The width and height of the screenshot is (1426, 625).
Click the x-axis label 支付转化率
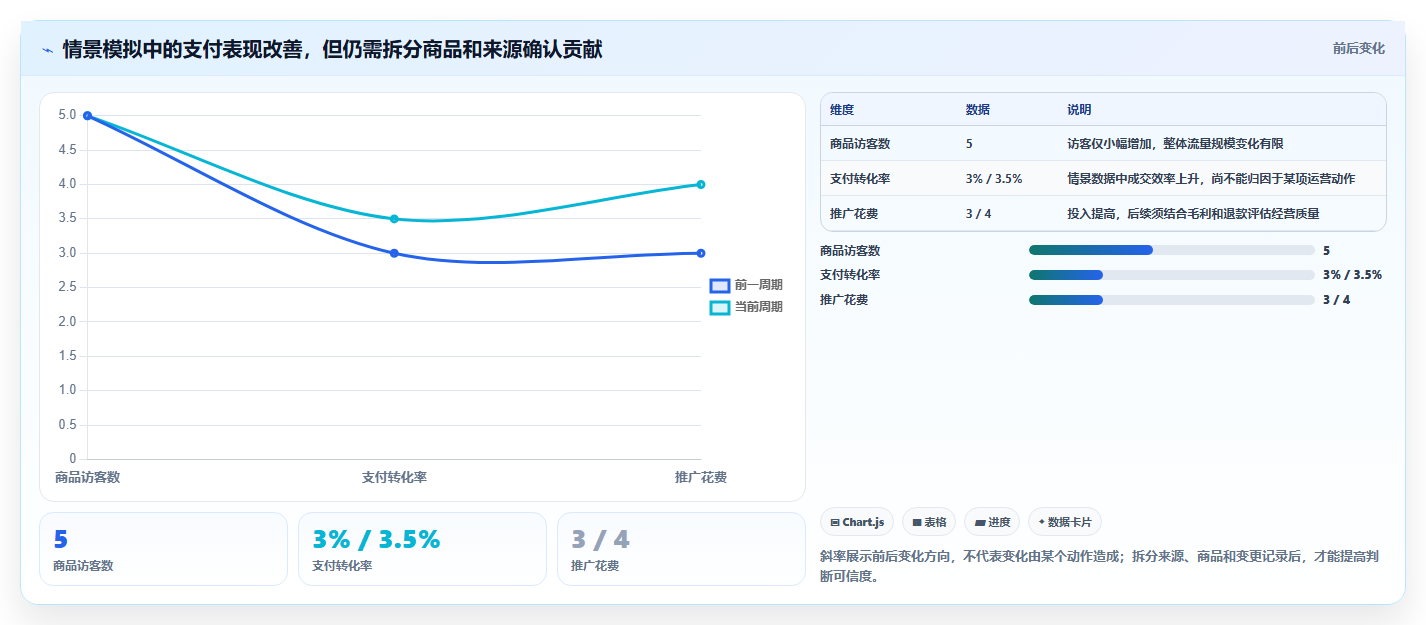coord(394,478)
